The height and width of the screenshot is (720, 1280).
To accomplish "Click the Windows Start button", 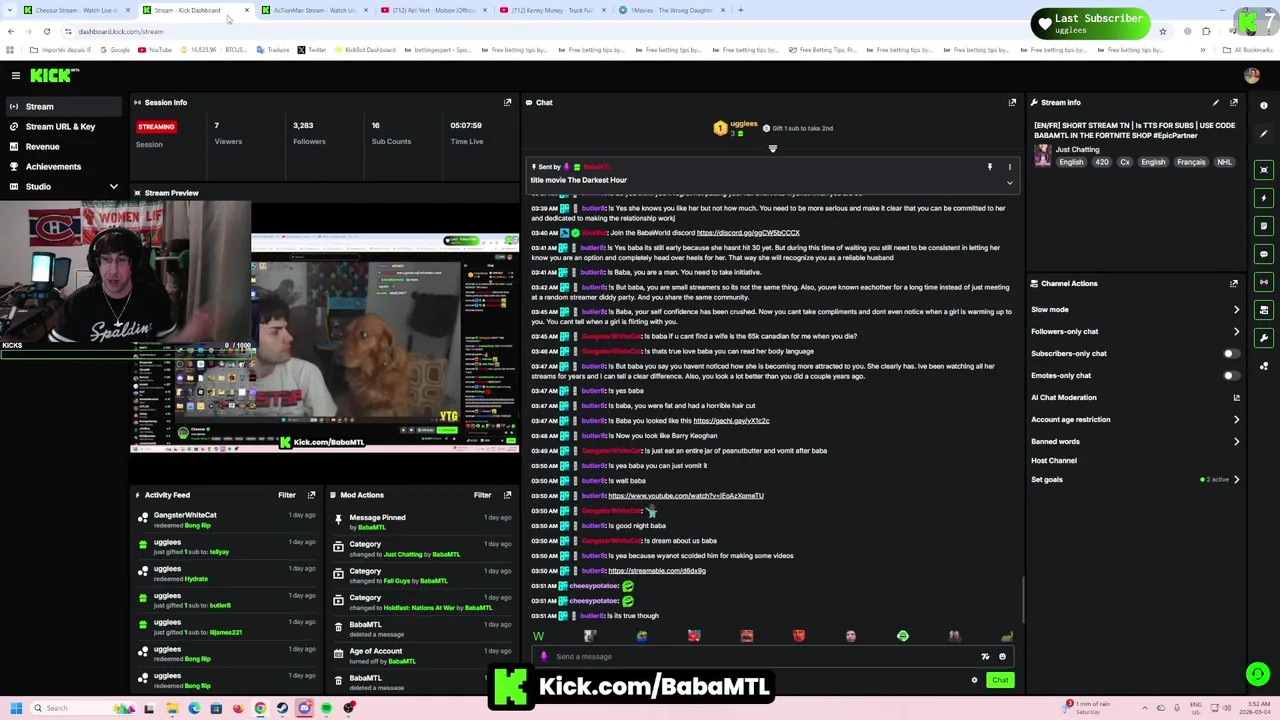I will coord(15,708).
